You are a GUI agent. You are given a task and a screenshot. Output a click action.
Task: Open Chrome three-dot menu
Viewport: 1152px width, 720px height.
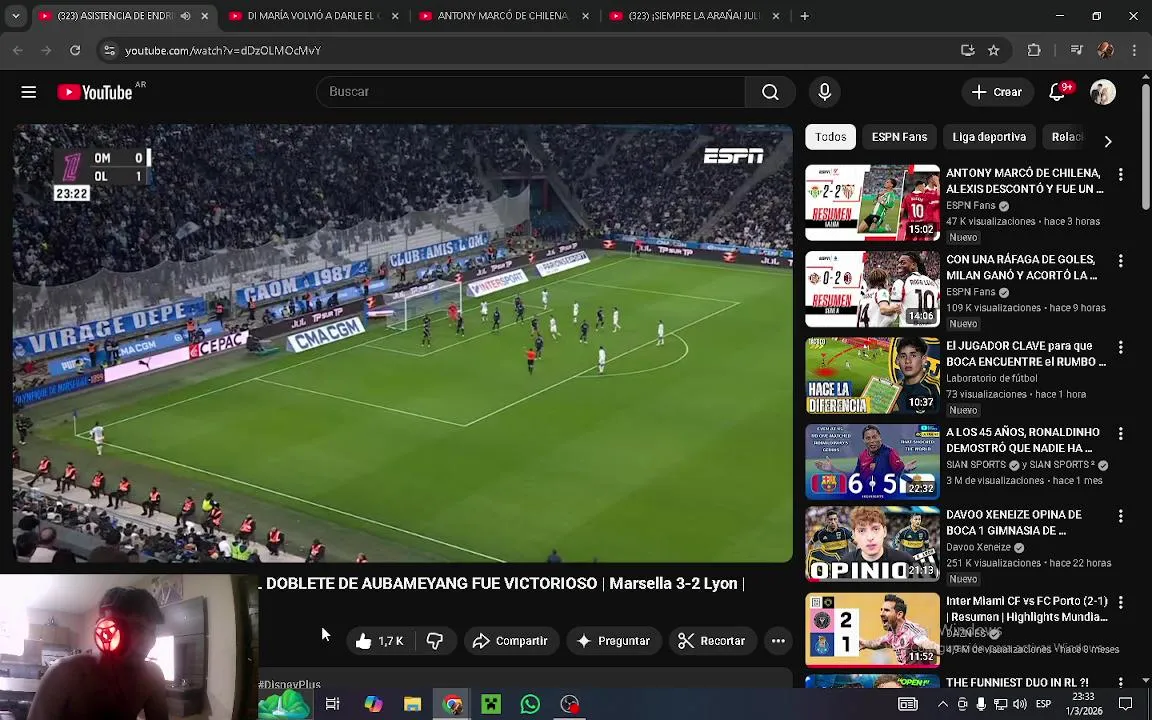1134,50
